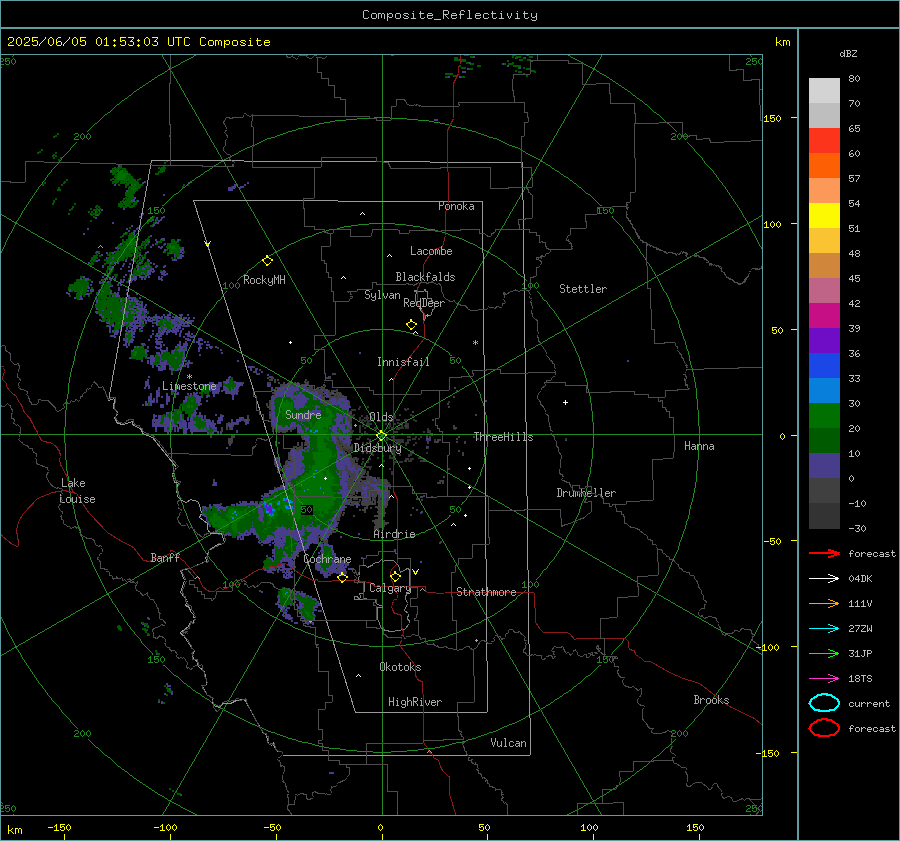Click the yellow diamond marker below RedDeer

[411, 325]
